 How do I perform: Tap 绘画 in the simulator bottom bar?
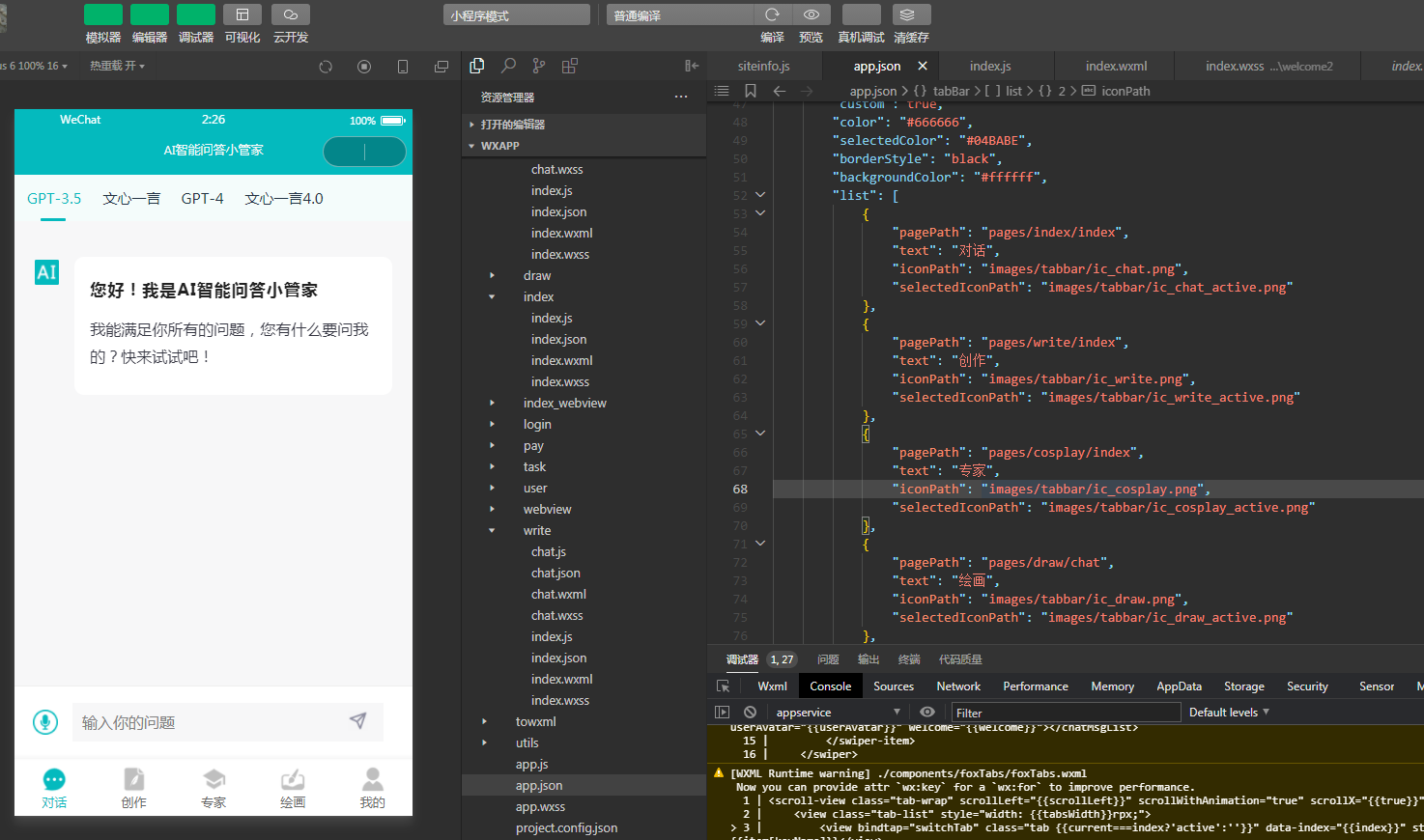tap(293, 788)
